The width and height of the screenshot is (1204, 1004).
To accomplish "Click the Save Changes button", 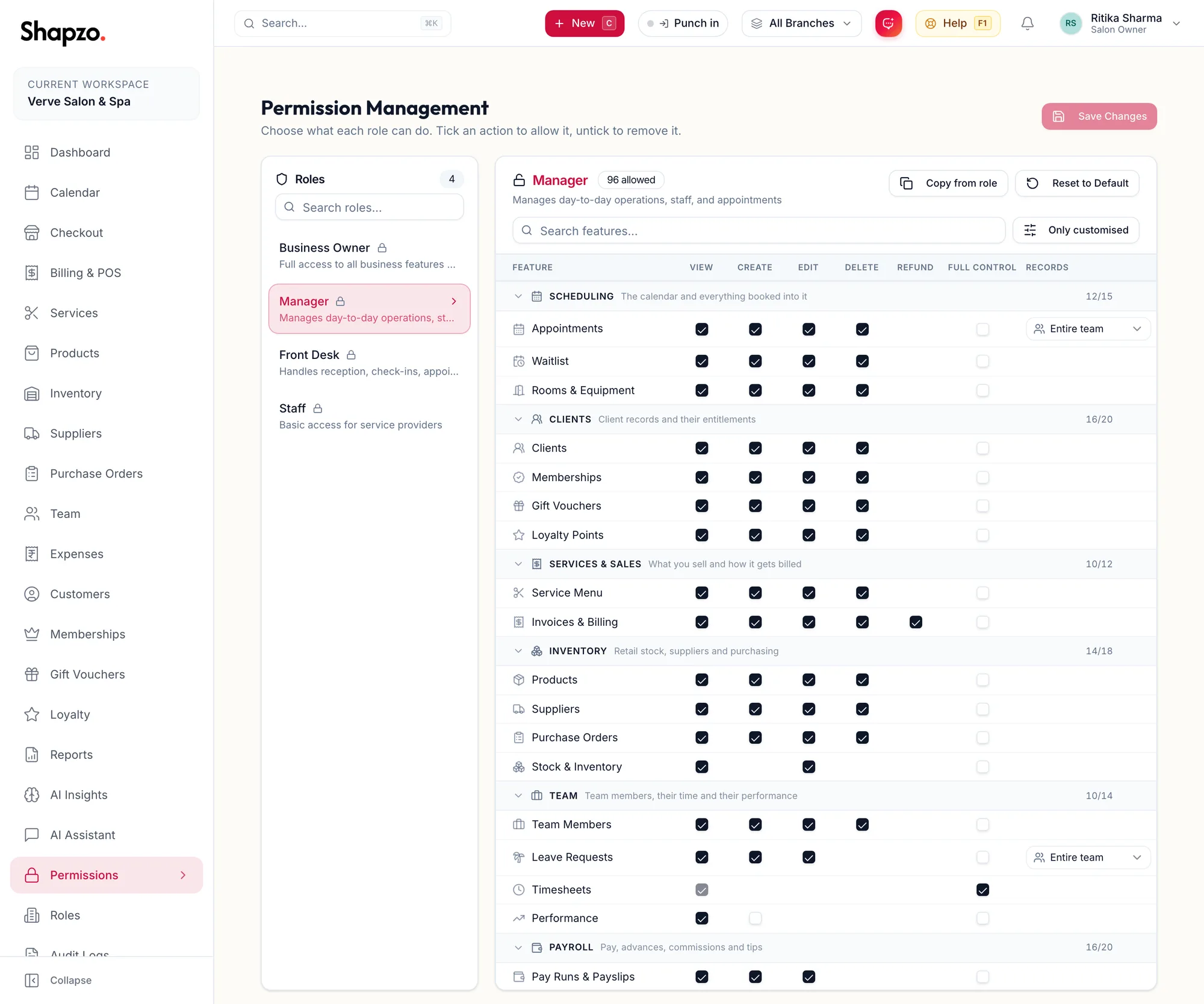I will 1099,116.
